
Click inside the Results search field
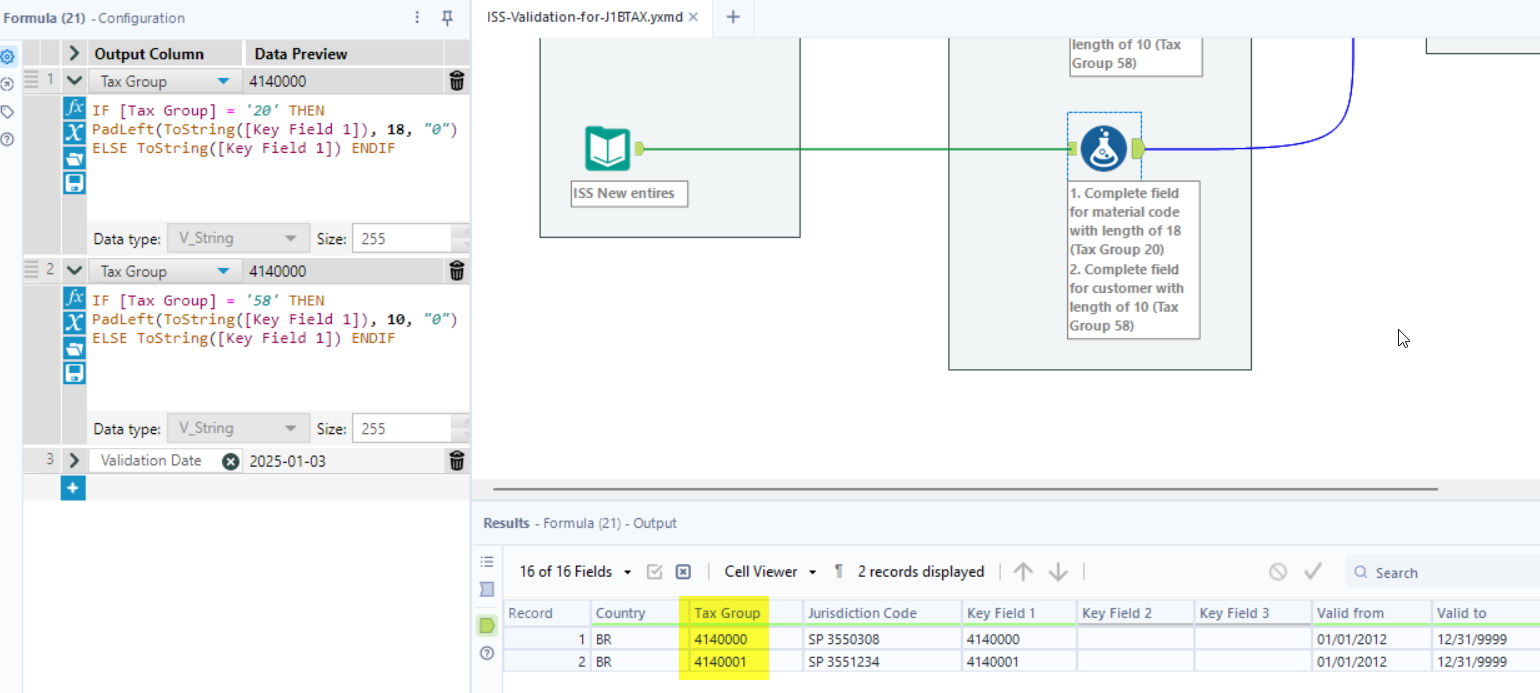pos(1420,571)
